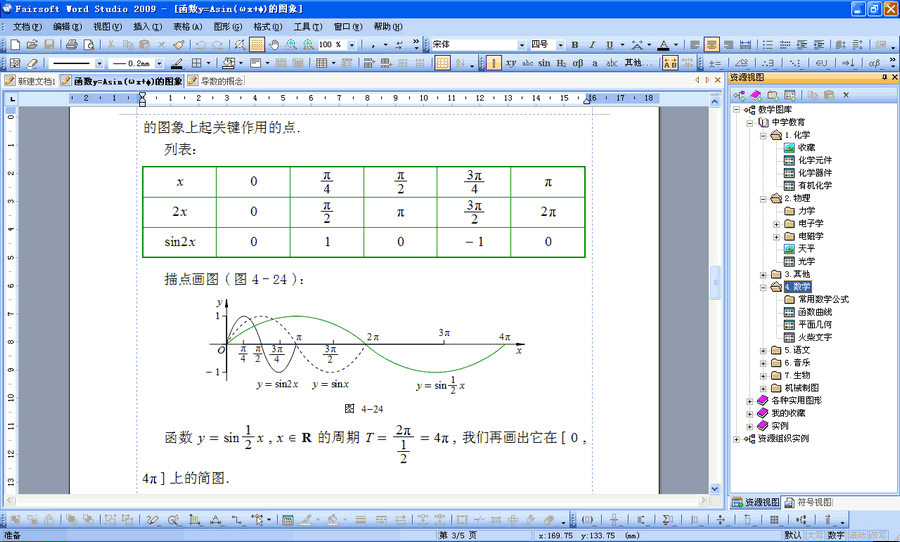Select 火柴文字 in the resource tree
The height and width of the screenshot is (542, 900).
point(815,337)
